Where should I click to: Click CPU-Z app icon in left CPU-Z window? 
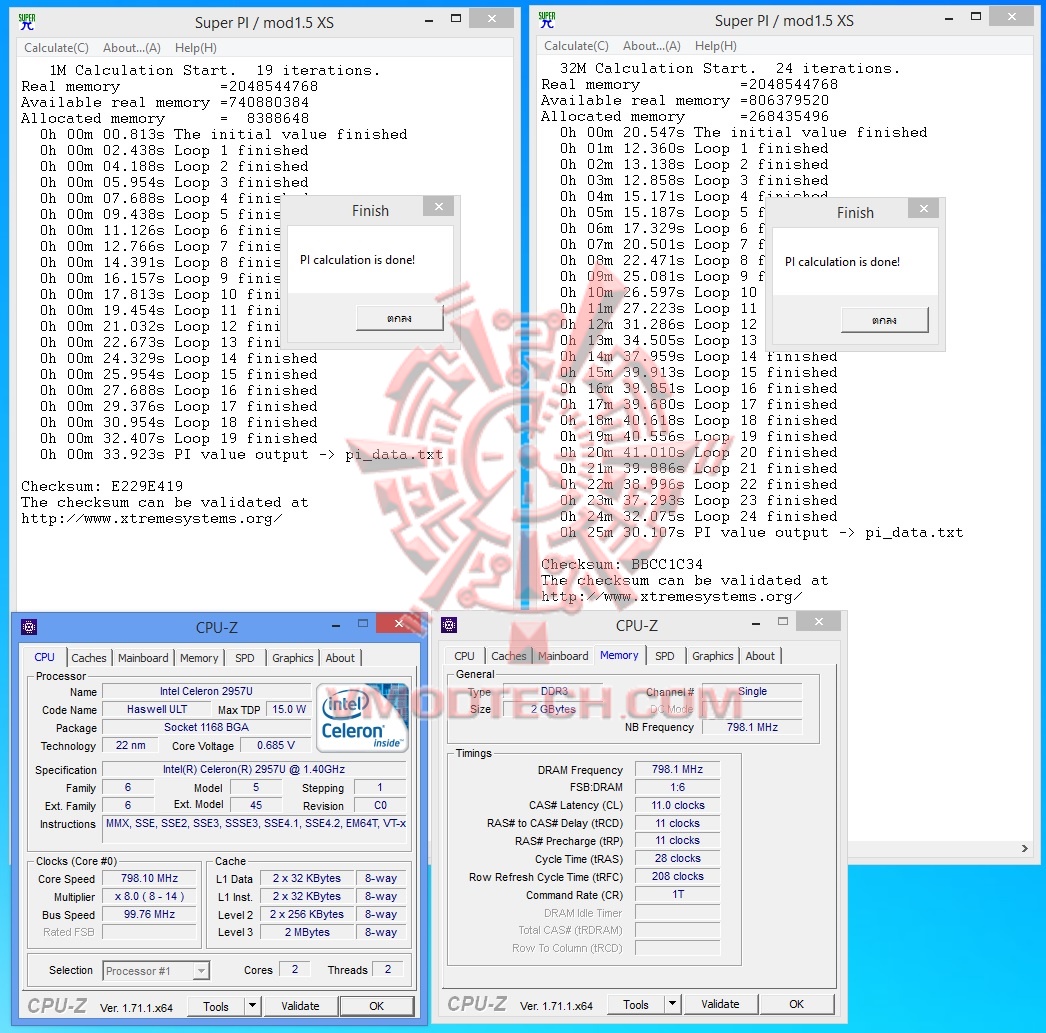[29, 627]
